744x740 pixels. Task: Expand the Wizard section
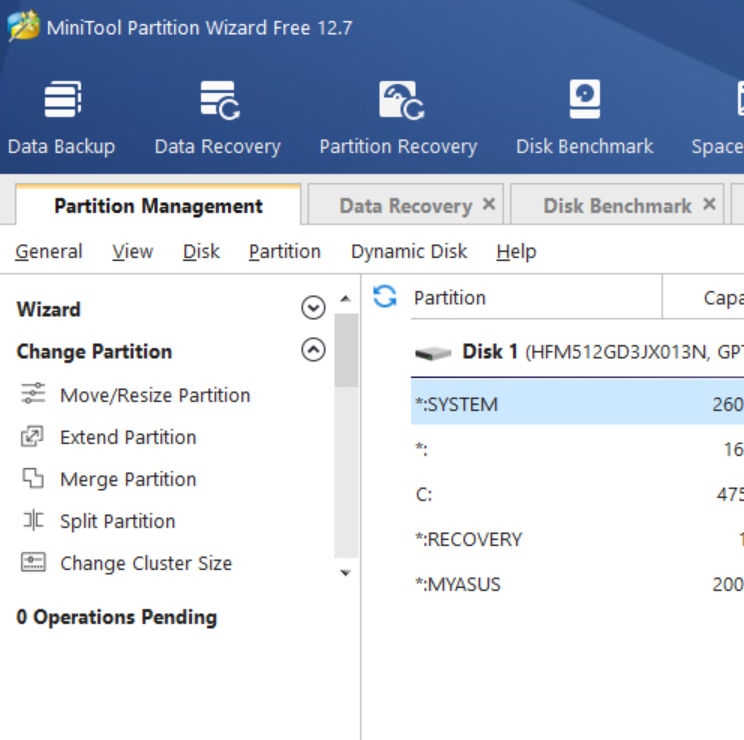313,307
